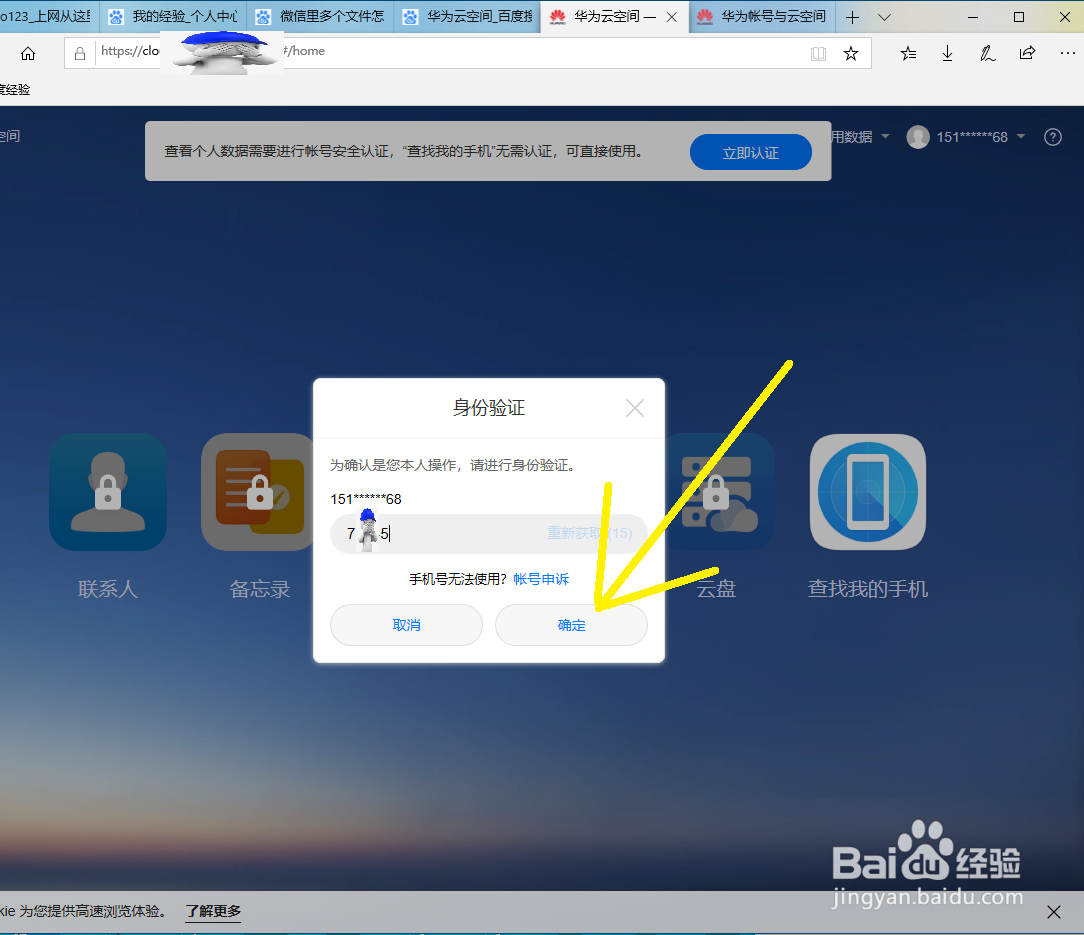Click the 帐号申诉 link
The width and height of the screenshot is (1084, 935).
click(541, 579)
